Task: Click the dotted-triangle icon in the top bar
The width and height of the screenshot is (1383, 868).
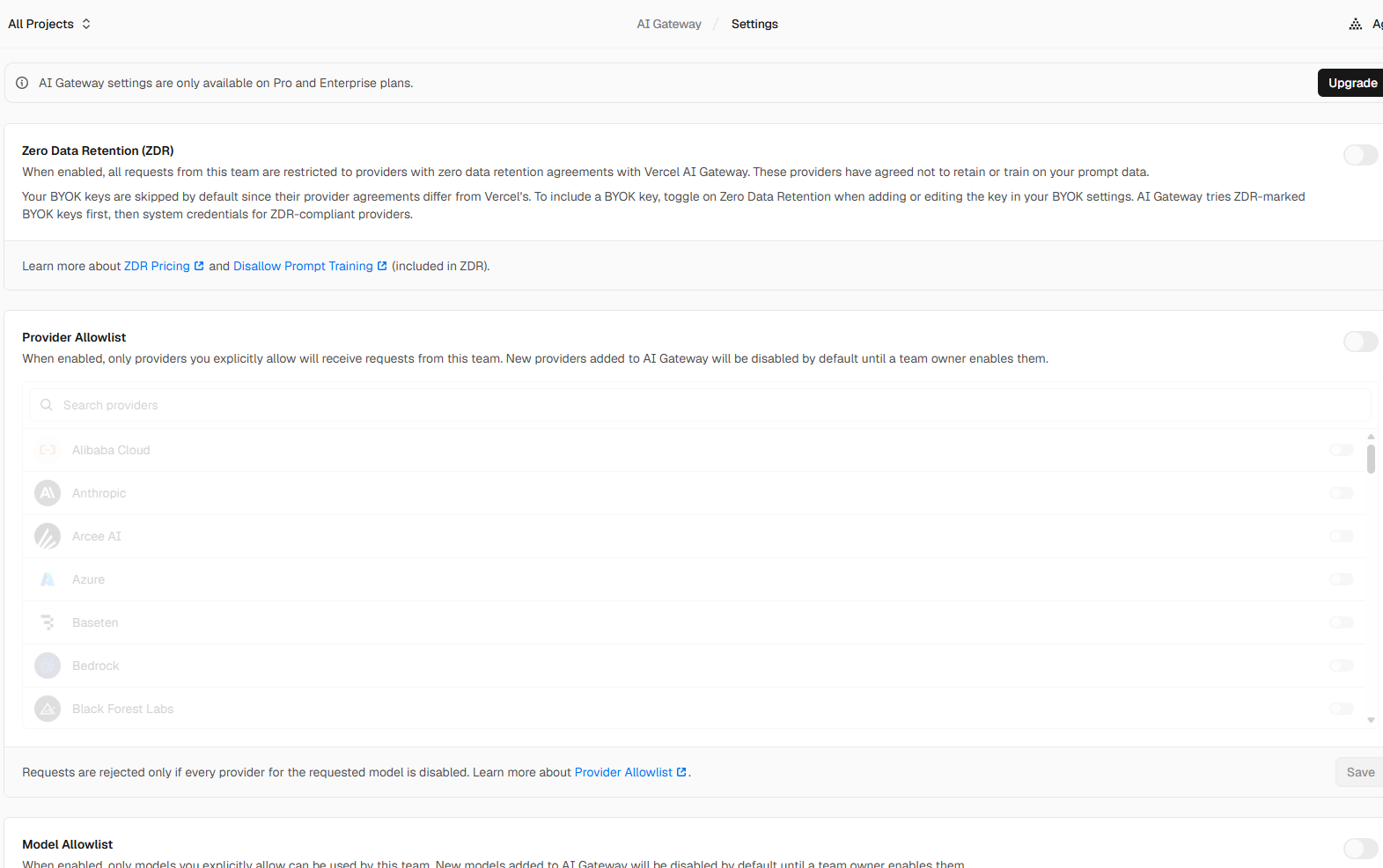Action: pyautogui.click(x=1355, y=24)
